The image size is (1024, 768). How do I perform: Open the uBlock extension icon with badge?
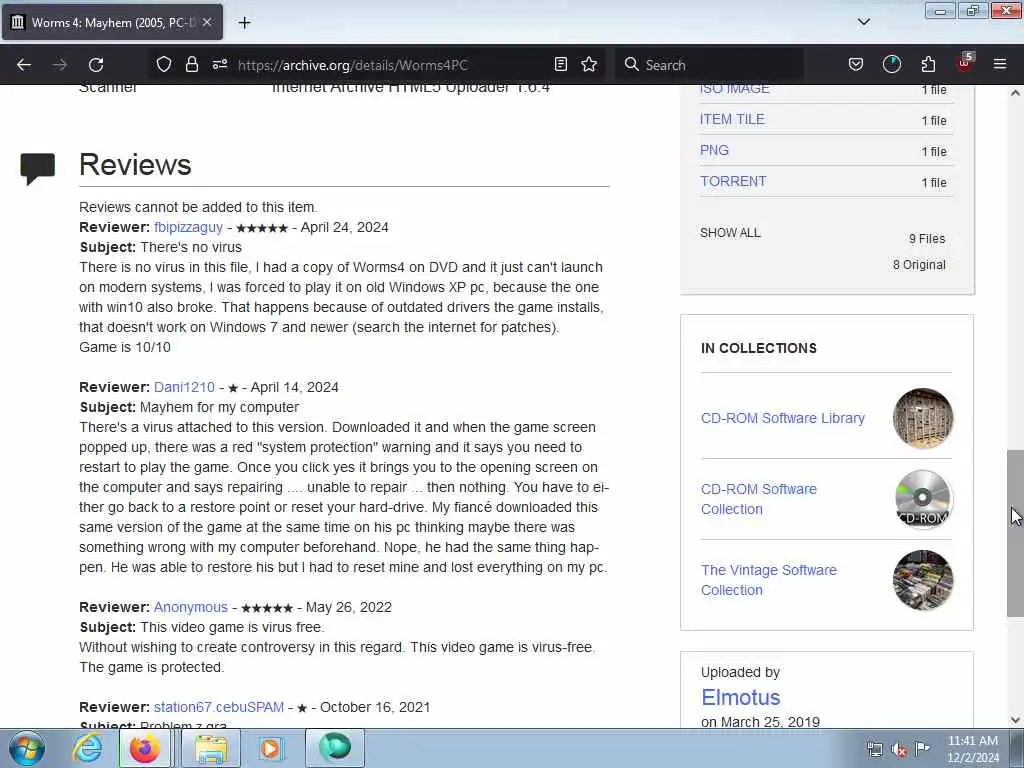[x=965, y=63]
